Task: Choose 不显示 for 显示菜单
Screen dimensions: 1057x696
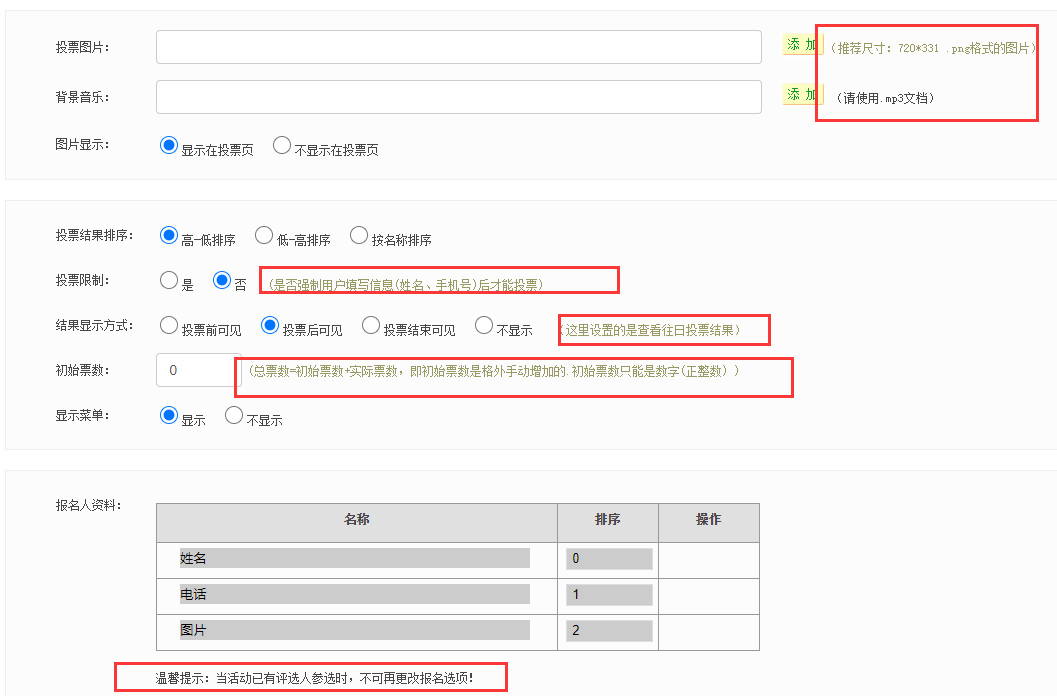Action: click(234, 415)
